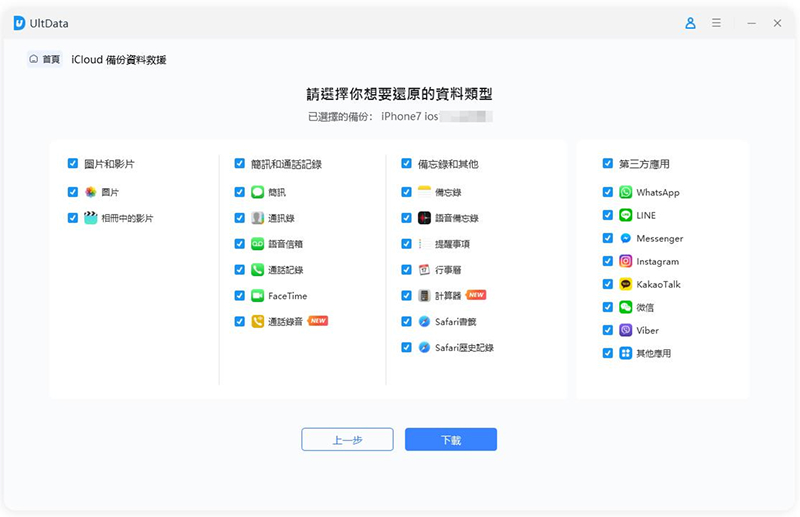800x517 pixels.
Task: Toggle the 行事曆 checkbox
Action: coord(406,269)
